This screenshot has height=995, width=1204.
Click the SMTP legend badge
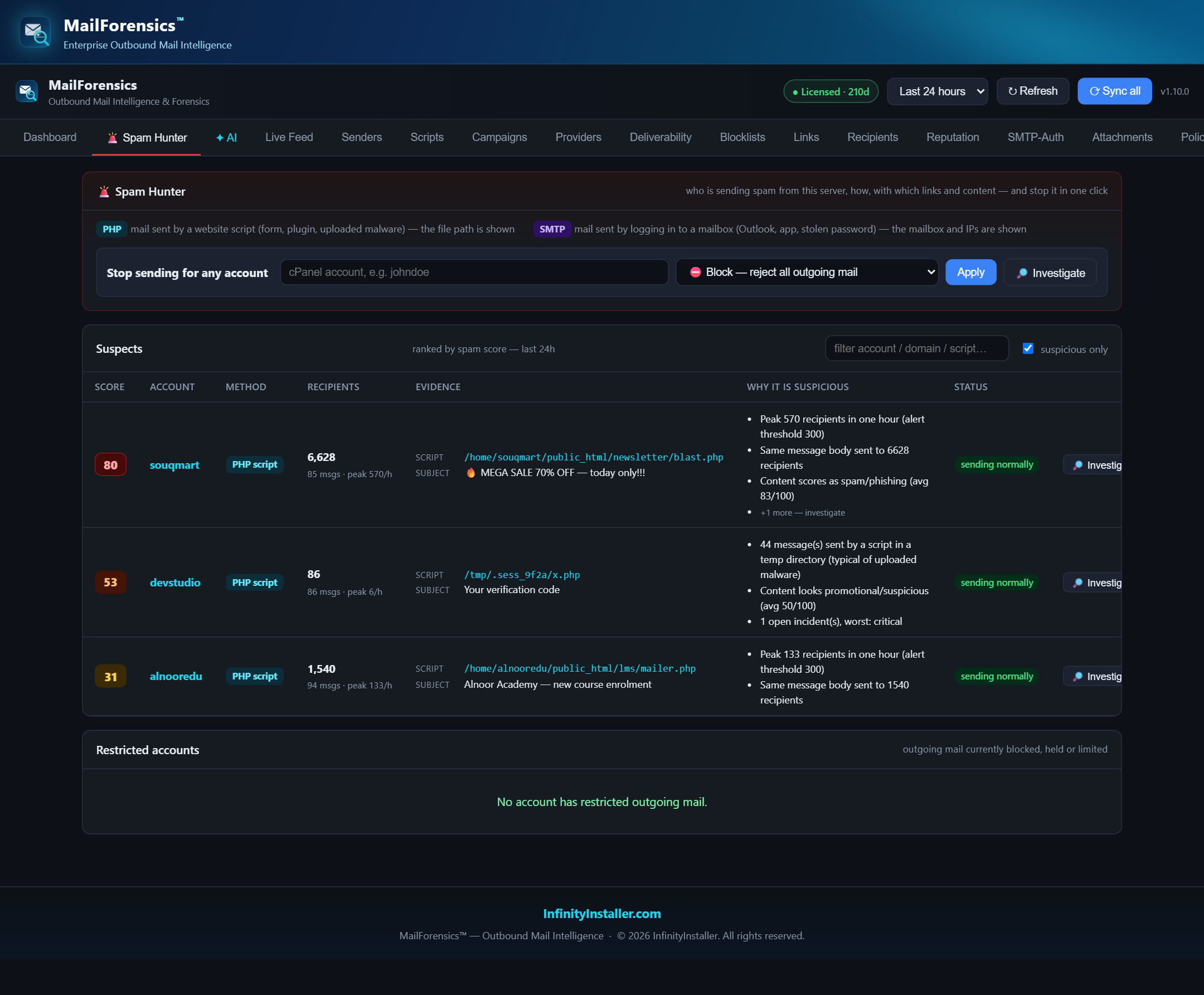click(552, 229)
